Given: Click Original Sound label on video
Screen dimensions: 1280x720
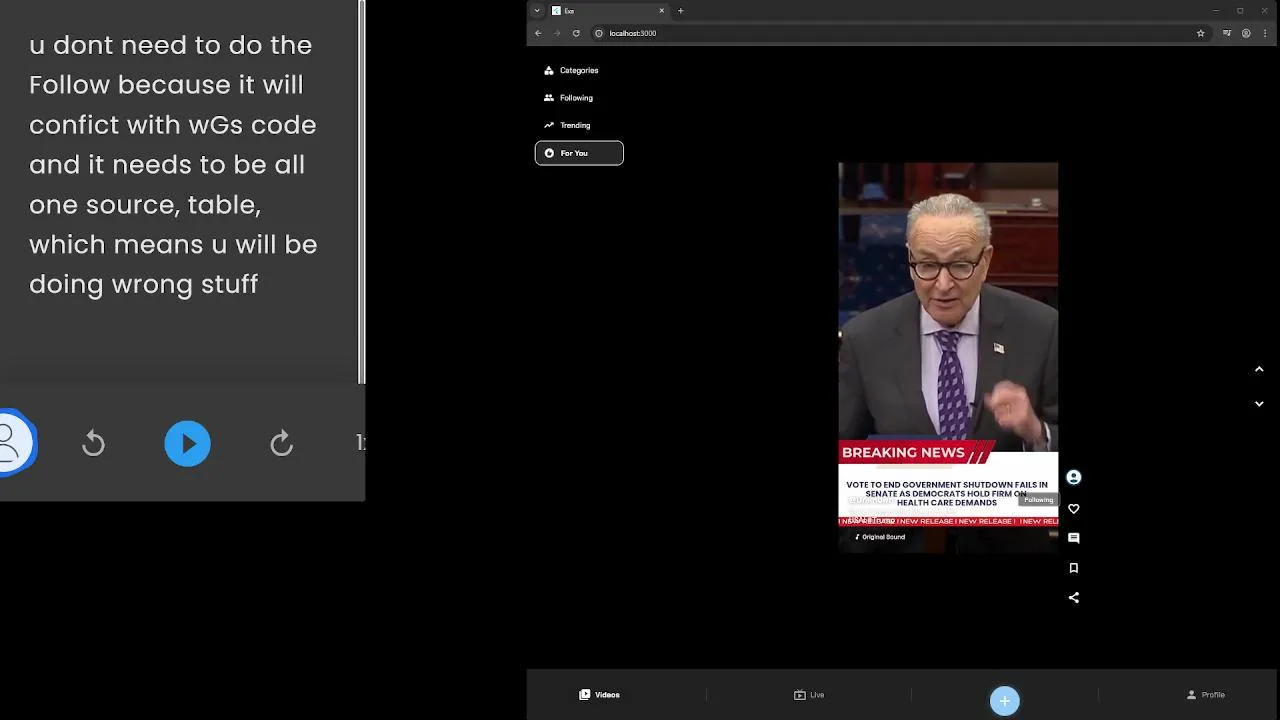Looking at the screenshot, I should [x=880, y=537].
